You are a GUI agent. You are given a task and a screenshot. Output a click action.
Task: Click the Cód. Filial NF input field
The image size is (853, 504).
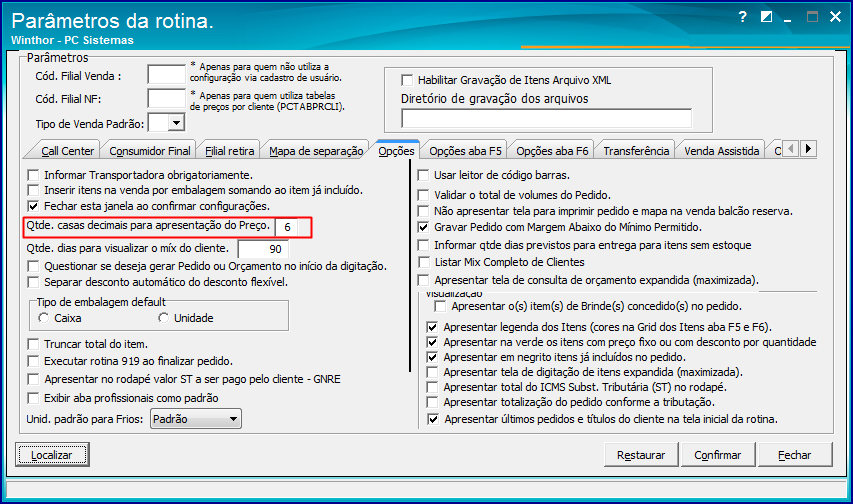coord(166,98)
